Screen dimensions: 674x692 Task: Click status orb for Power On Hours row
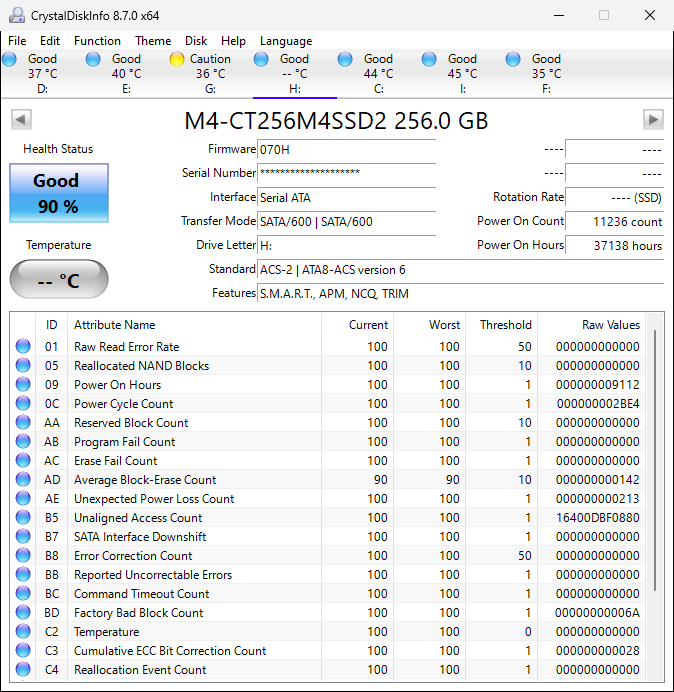(23, 384)
